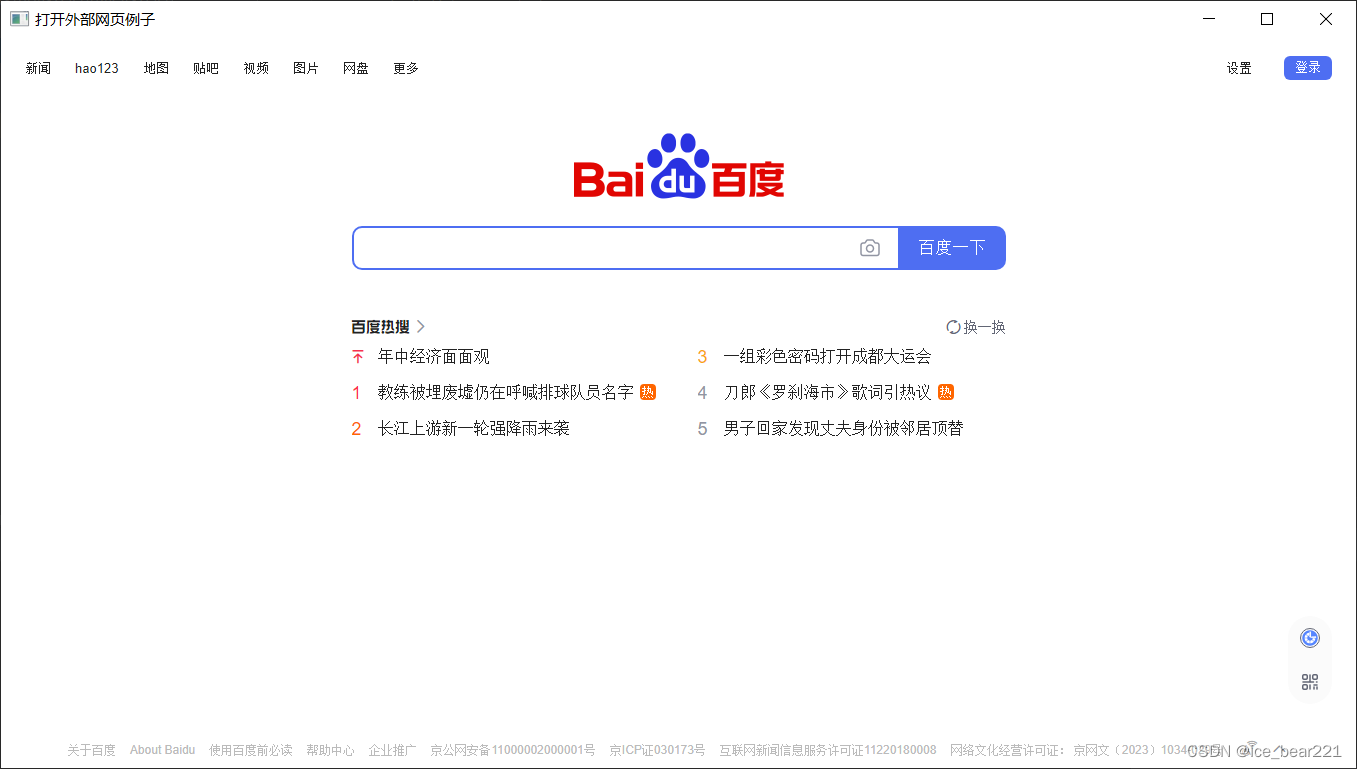The image size is (1357, 769).
Task: Open the 地图 navigation link
Action: (156, 68)
